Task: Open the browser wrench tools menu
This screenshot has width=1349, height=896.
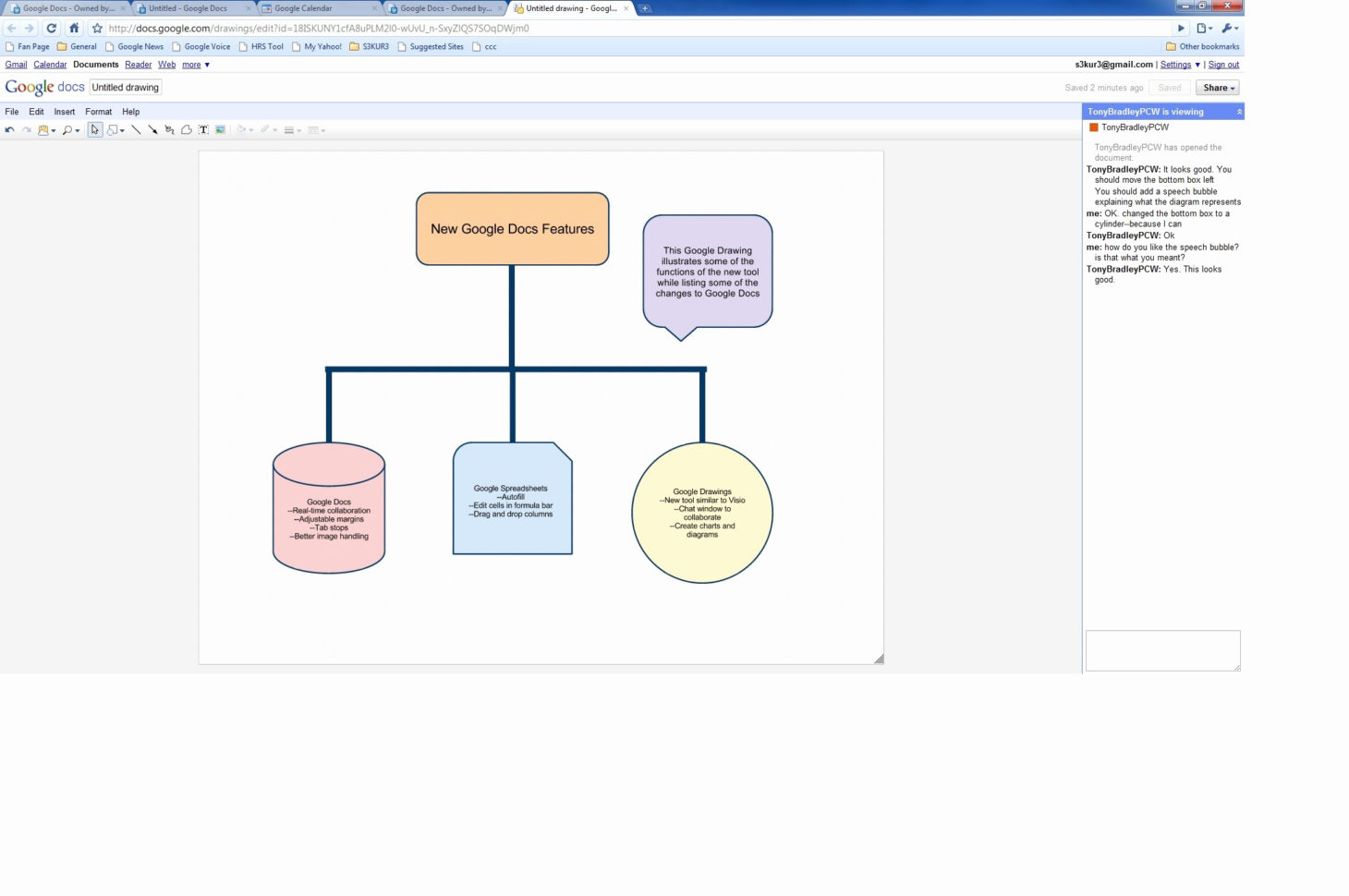Action: pos(1230,29)
